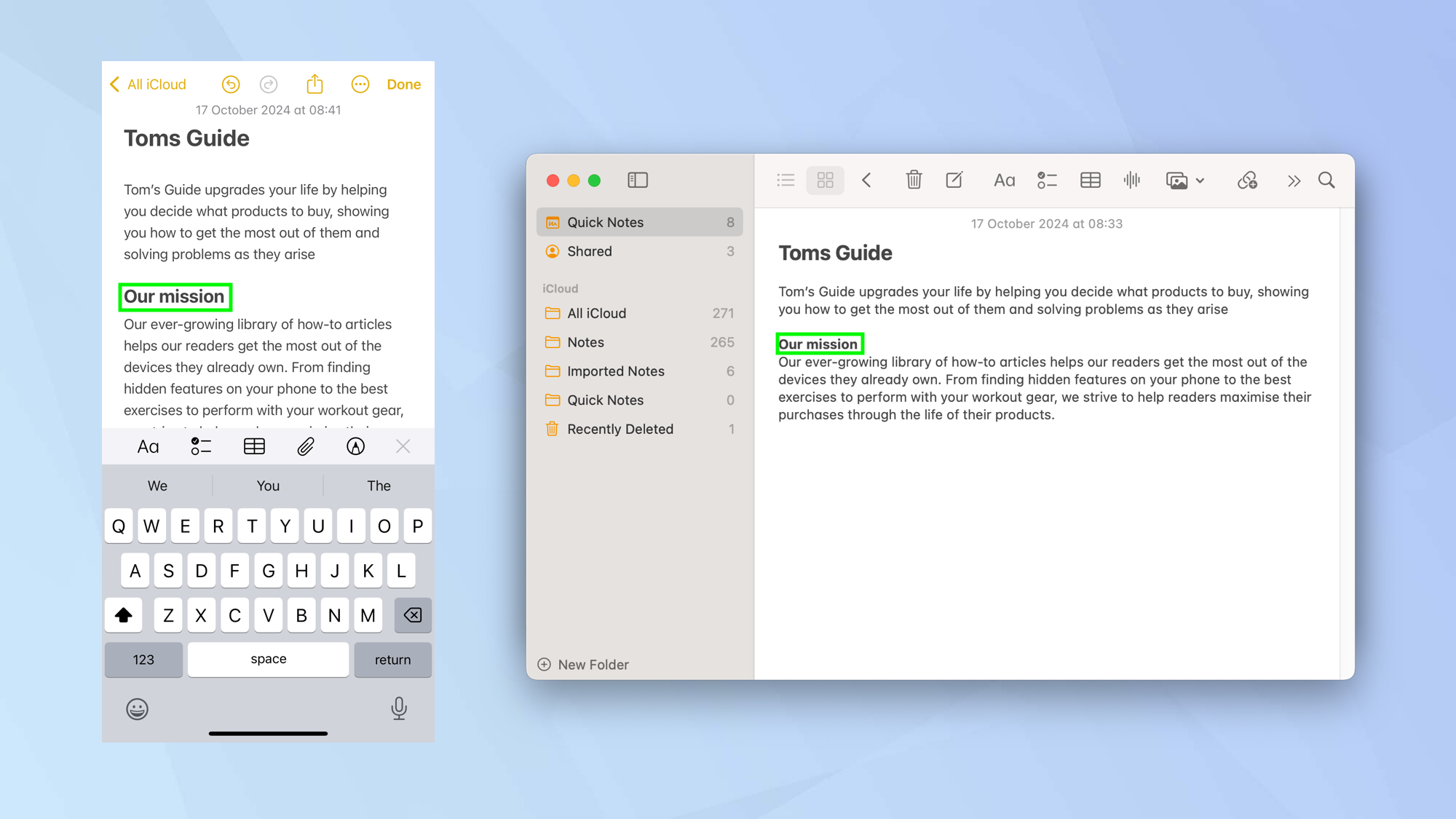Tap the iPhone attachment paperclip icon
The image size is (1456, 819).
(306, 446)
